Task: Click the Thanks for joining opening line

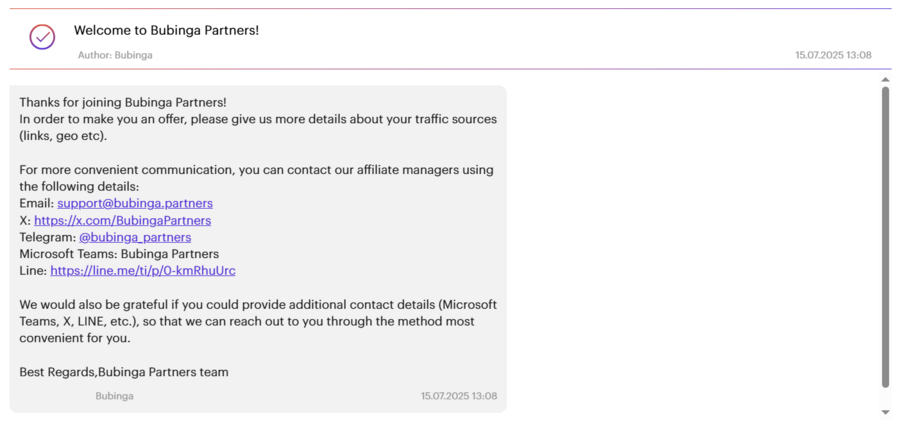Action: point(123,102)
